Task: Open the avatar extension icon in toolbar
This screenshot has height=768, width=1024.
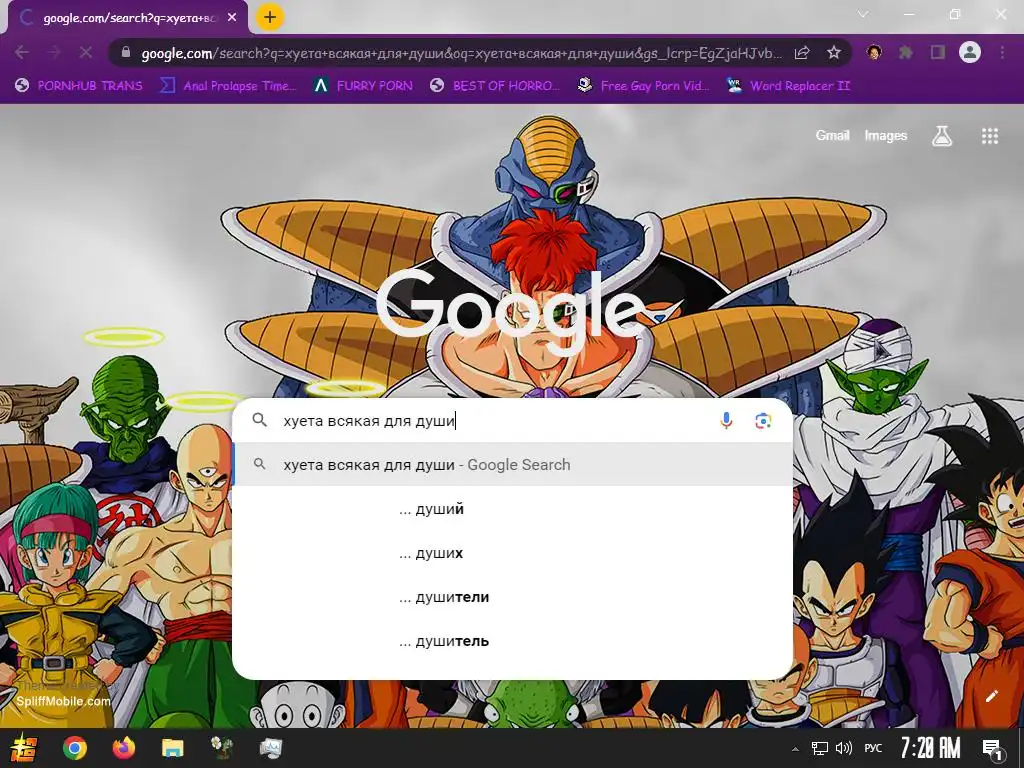Action: coord(874,52)
